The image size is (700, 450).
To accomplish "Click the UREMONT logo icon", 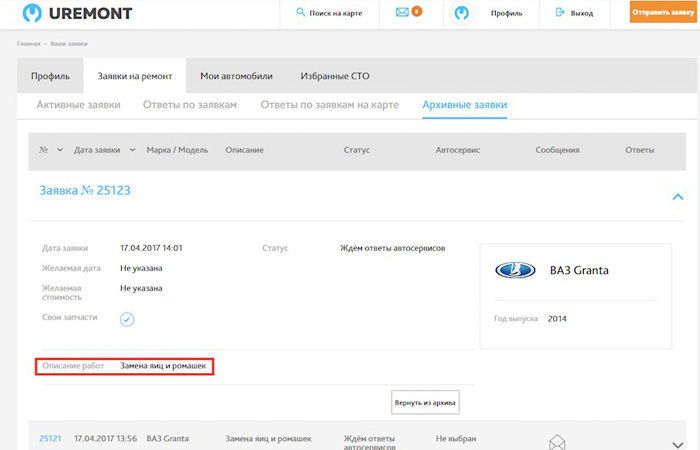I will 33,14.
